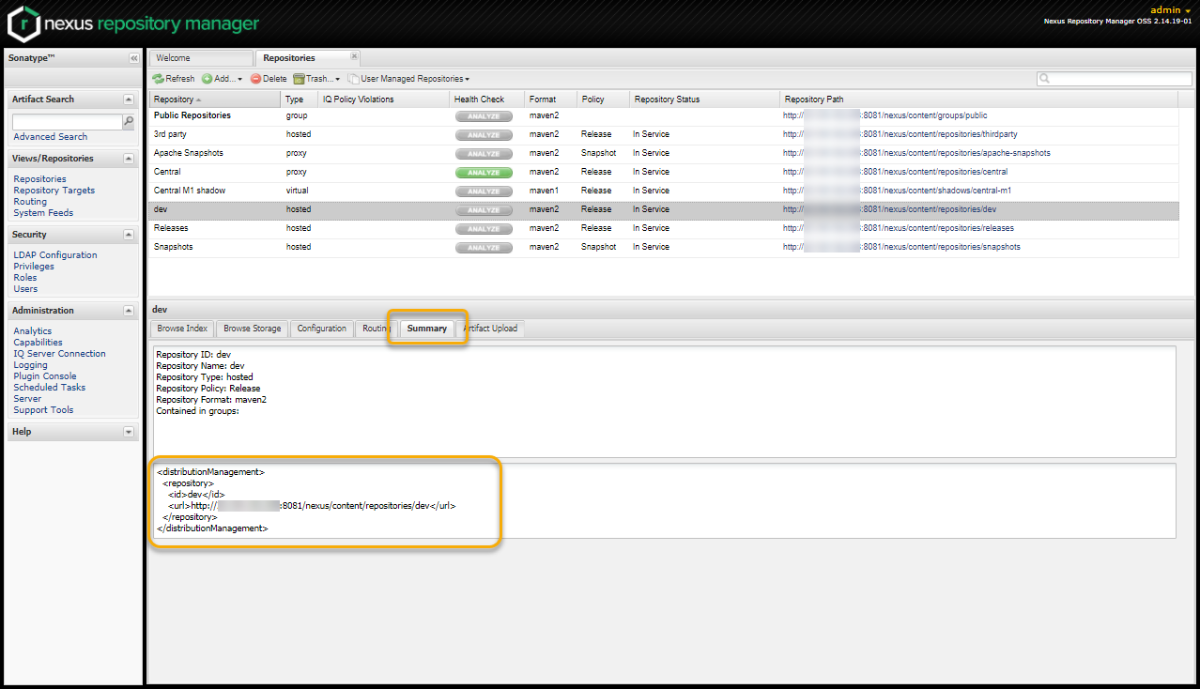Click Analyze for Snapshots repository
The width and height of the screenshot is (1200, 689).
tap(484, 247)
